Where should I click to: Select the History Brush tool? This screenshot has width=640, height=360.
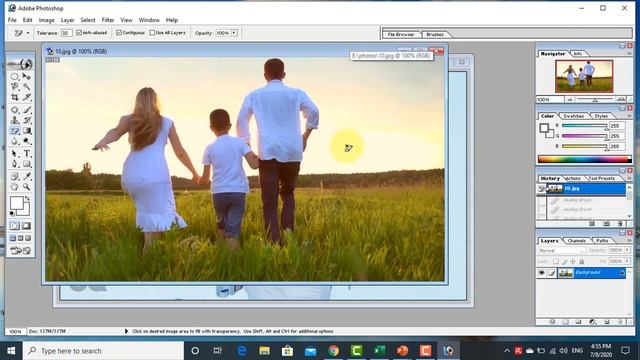(x=27, y=120)
